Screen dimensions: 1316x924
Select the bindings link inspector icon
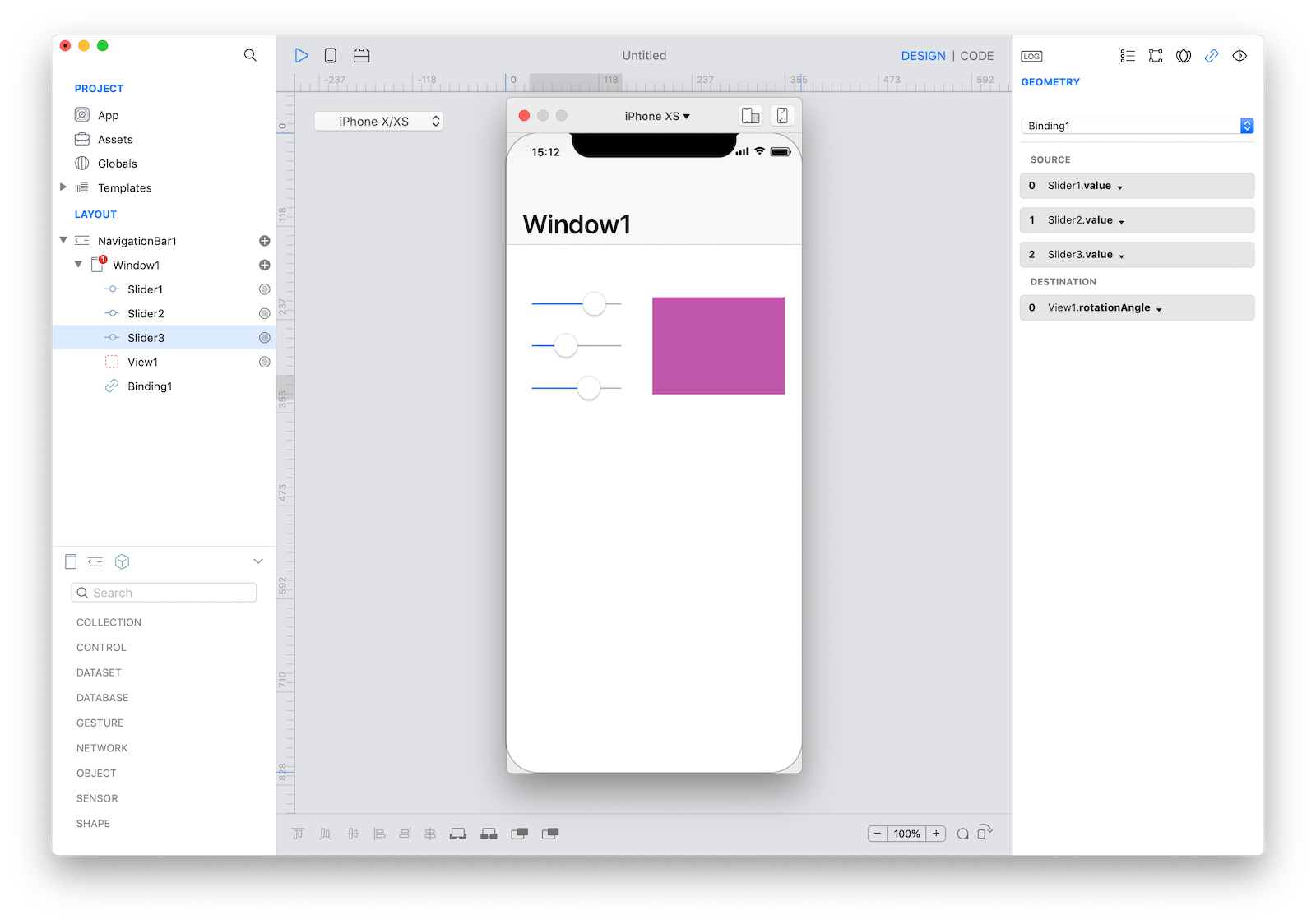coord(1212,56)
